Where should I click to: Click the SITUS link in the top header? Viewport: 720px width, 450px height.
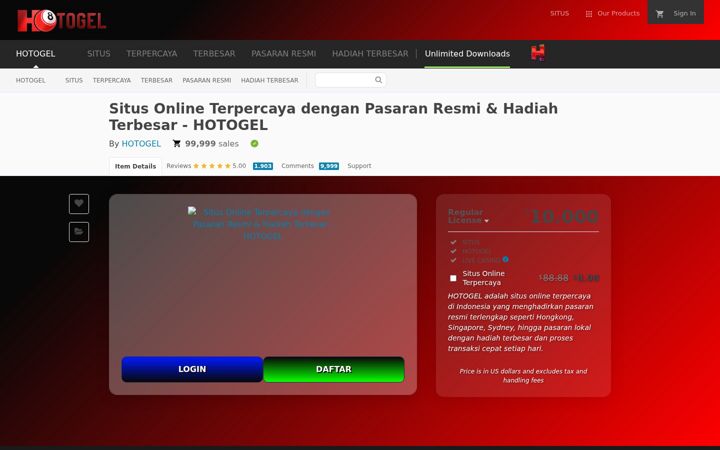pyautogui.click(x=559, y=14)
